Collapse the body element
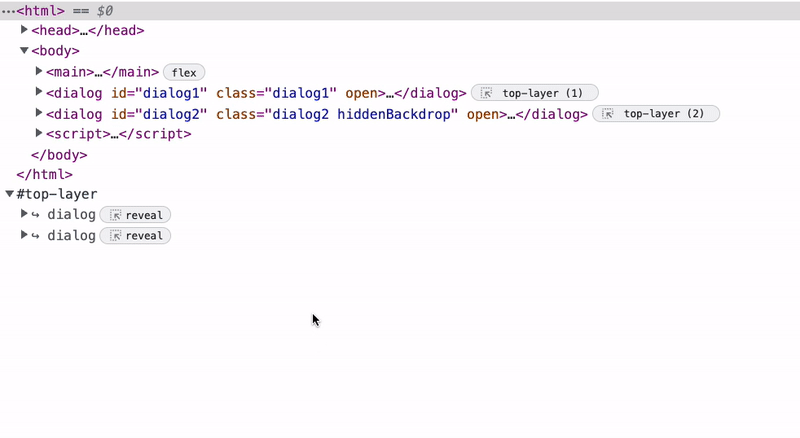The image size is (800, 438). [x=25, y=51]
